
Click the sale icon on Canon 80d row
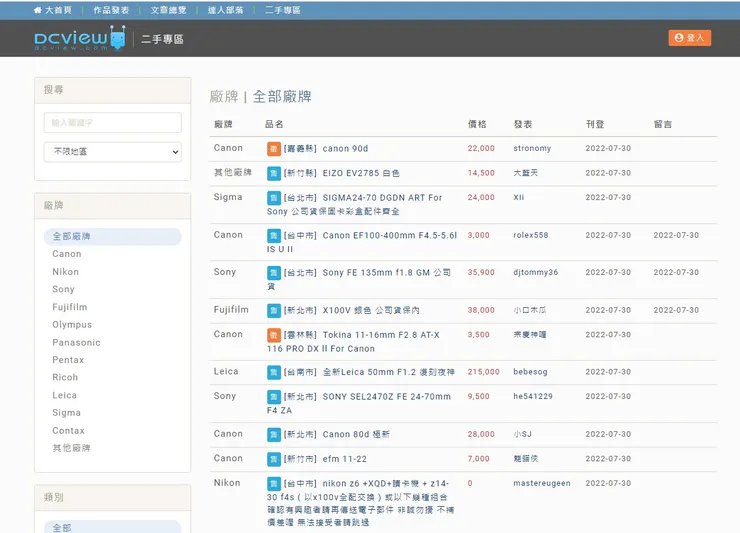pos(274,435)
